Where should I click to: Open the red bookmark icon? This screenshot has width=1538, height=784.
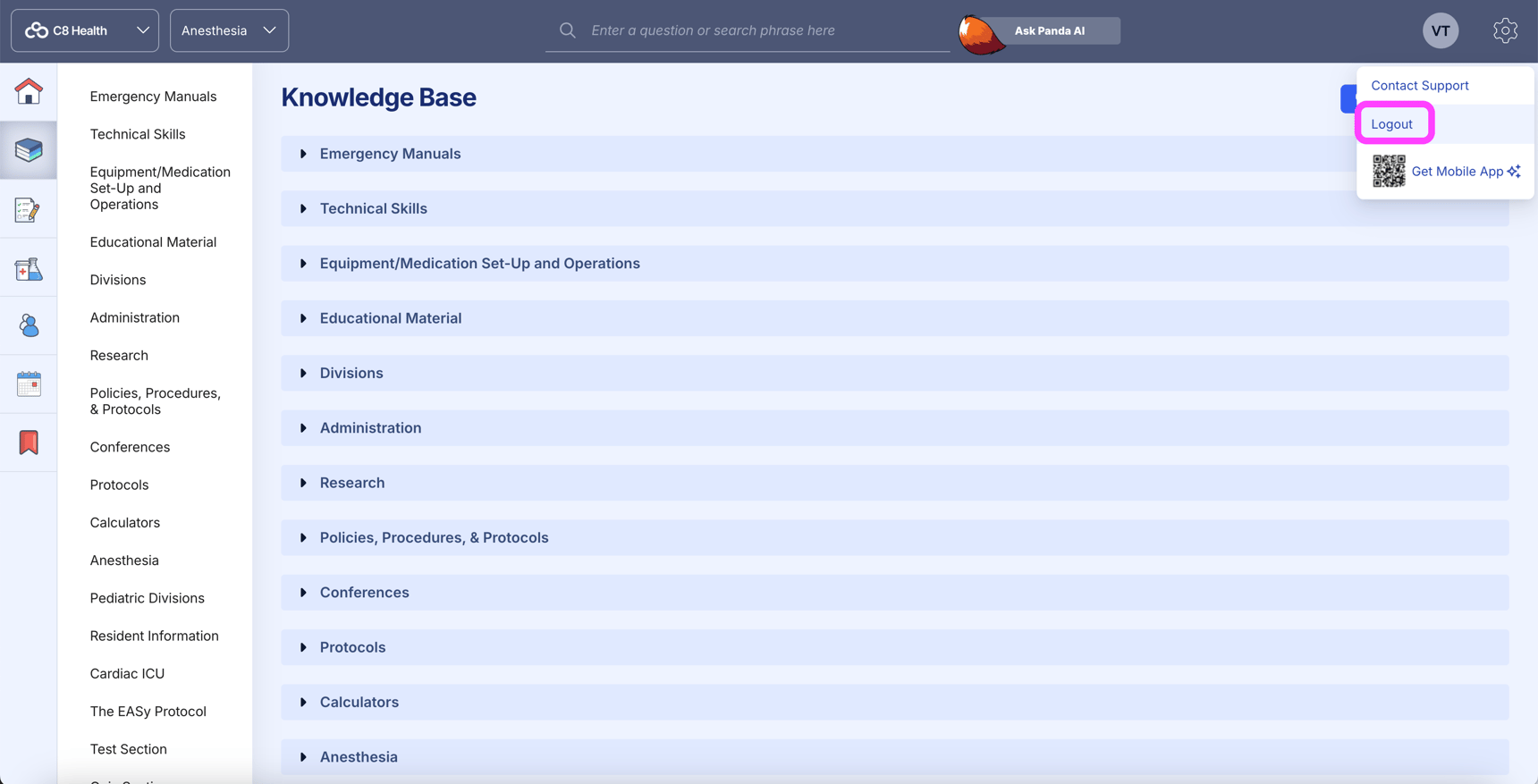click(x=29, y=443)
